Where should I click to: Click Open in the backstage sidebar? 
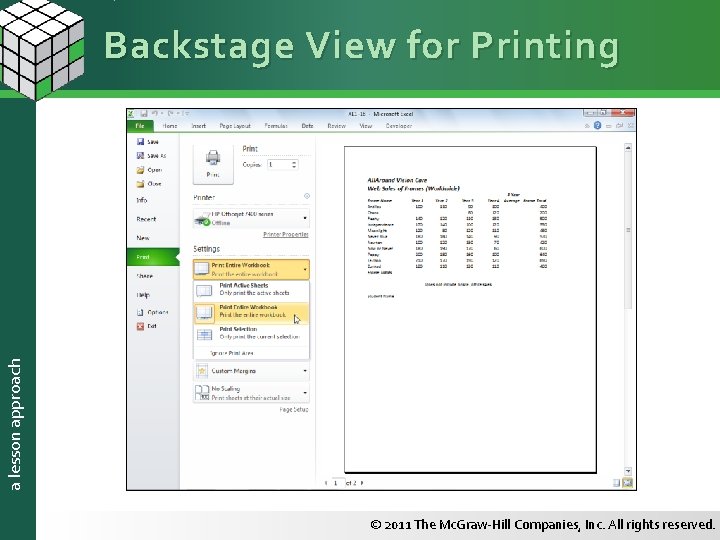point(149,170)
